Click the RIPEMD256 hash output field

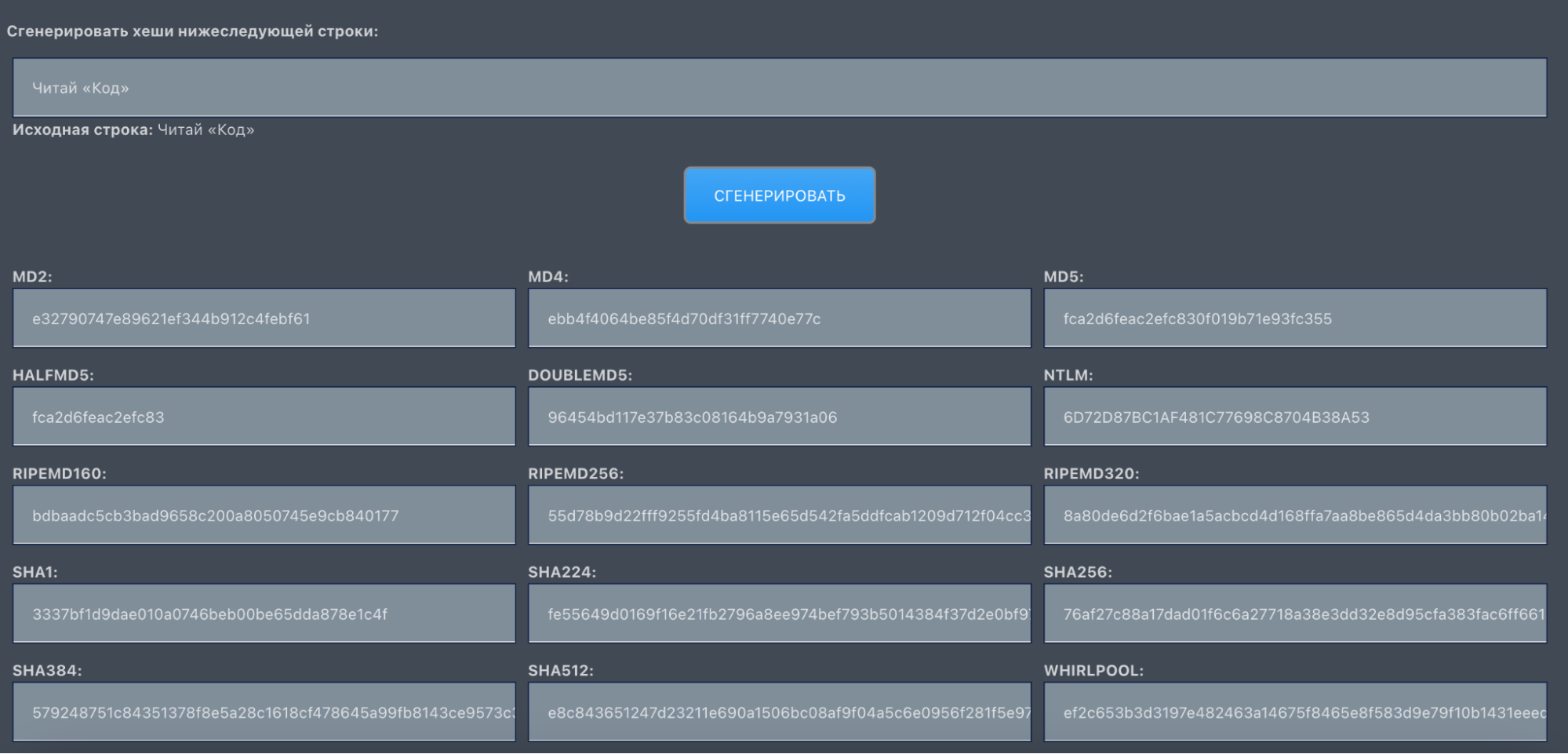click(x=779, y=515)
